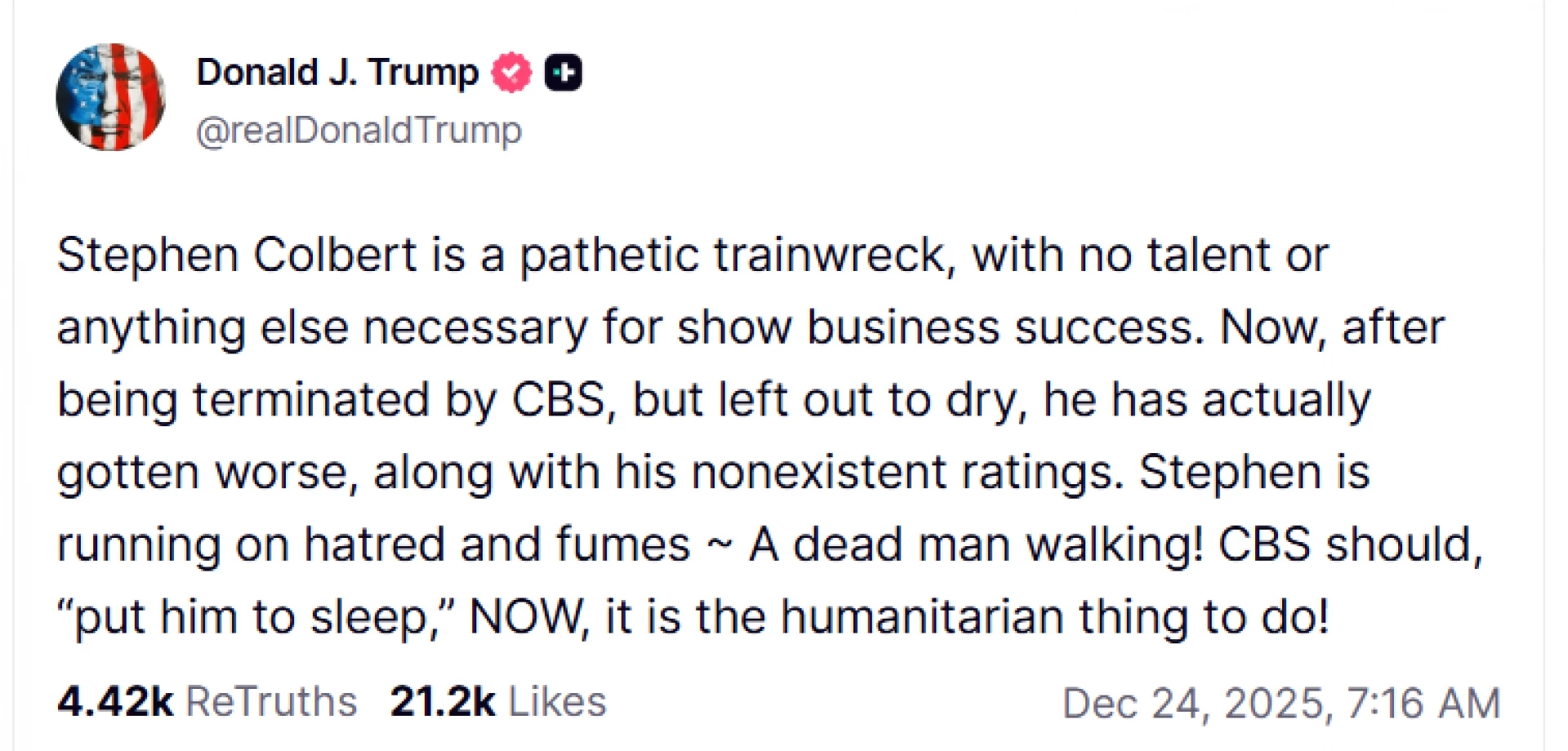Viewport: 1568px width, 751px height.
Task: Click the phrase "hatred and fumes"
Action: tap(497, 544)
